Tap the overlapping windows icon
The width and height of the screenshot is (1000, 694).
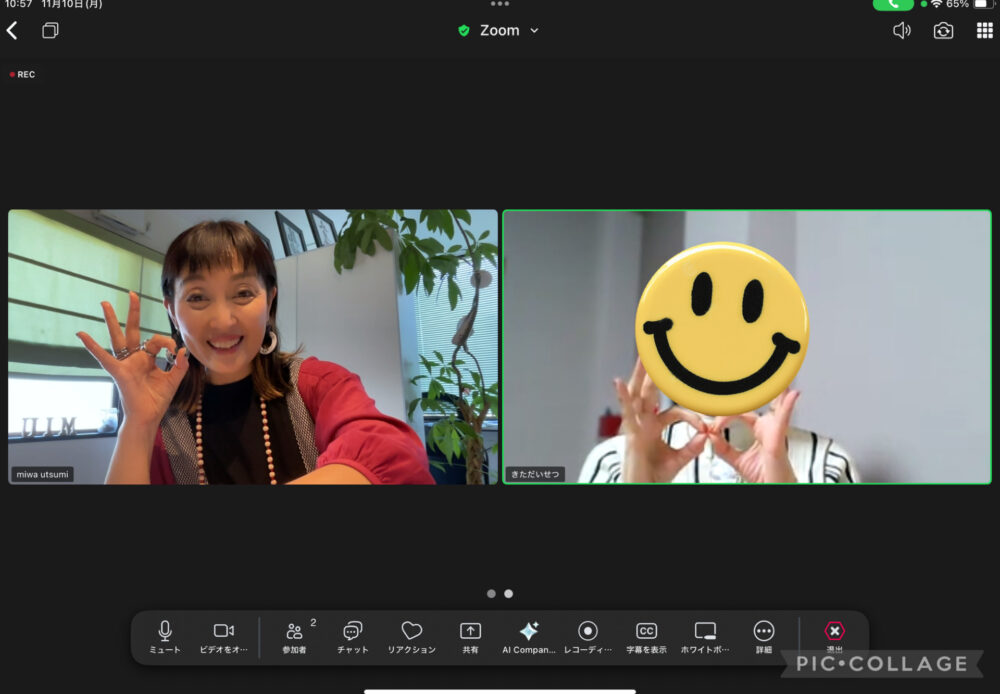[50, 31]
